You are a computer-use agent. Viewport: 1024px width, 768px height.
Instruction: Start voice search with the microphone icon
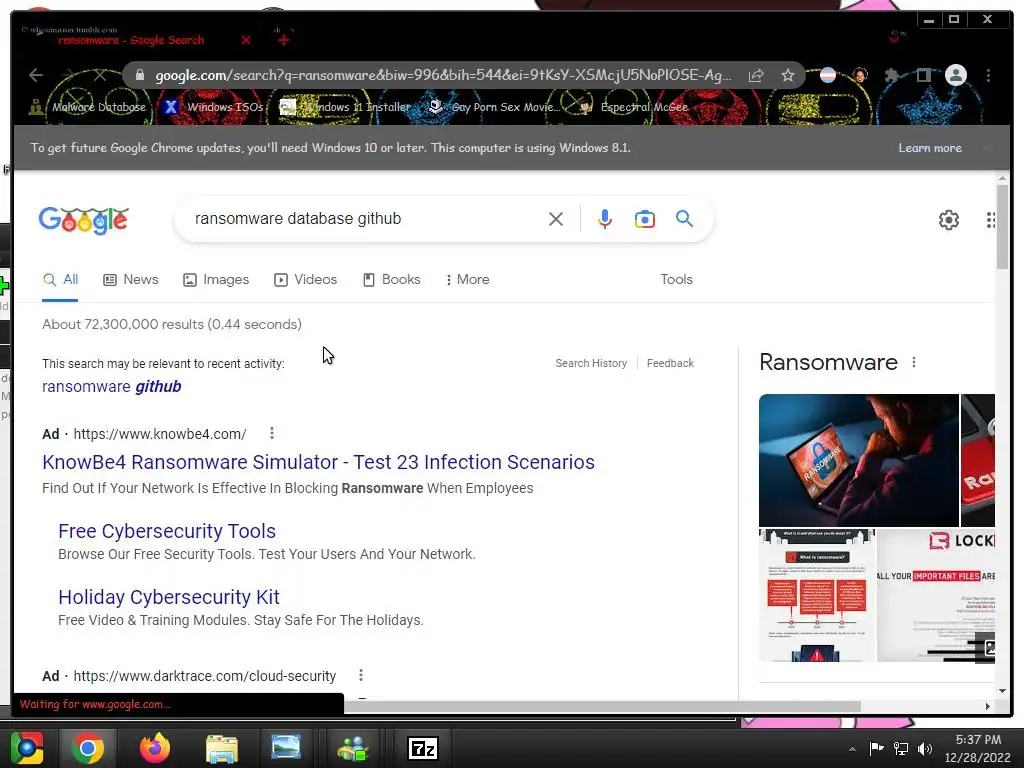click(605, 219)
